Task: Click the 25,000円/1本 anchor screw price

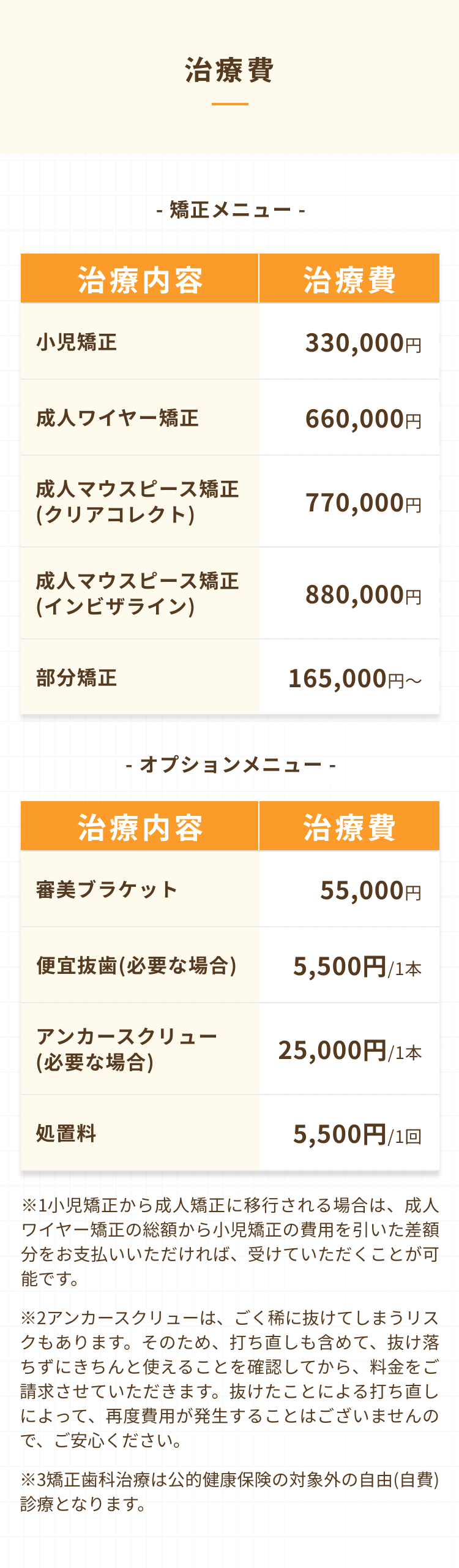Action: point(350,1050)
